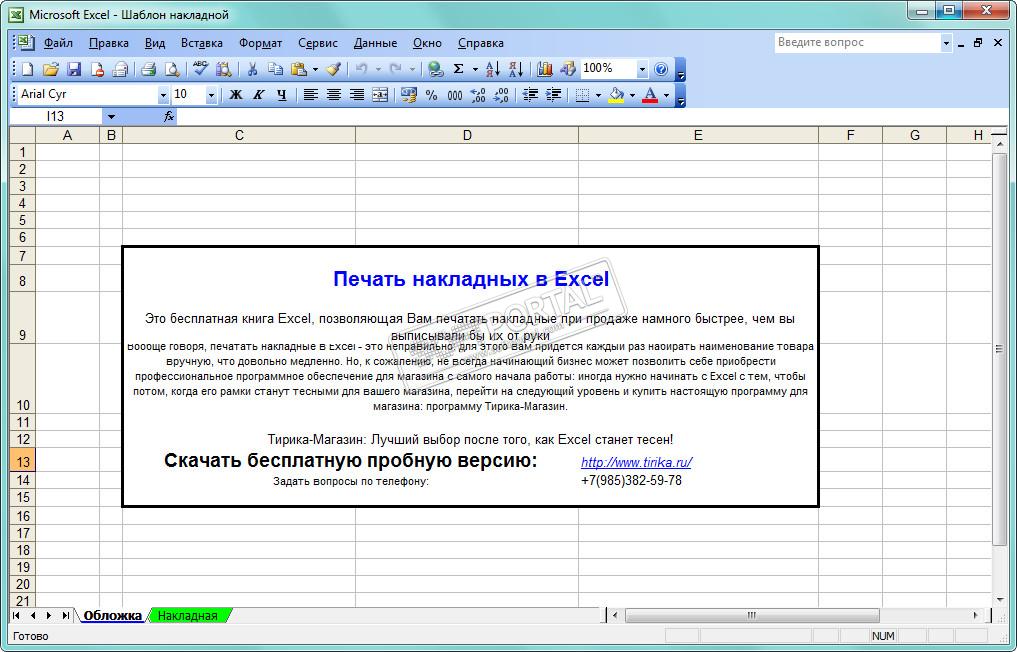
Task: Open the zoom 100% dropdown
Action: click(642, 69)
